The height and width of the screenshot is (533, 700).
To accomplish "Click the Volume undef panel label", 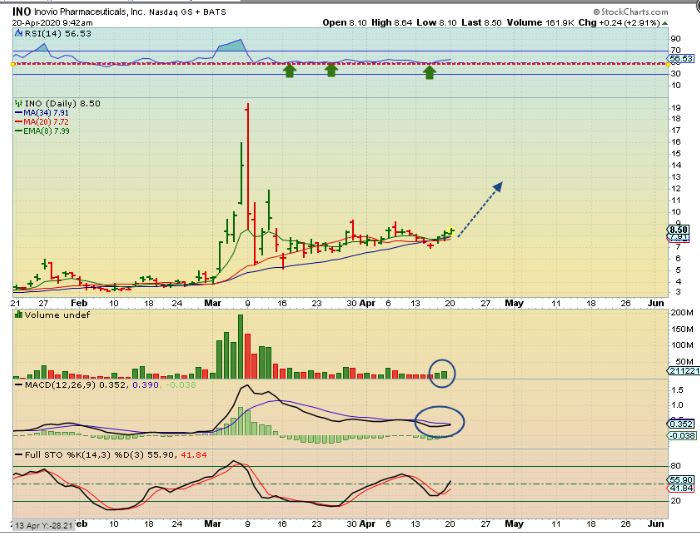I will (x=57, y=315).
